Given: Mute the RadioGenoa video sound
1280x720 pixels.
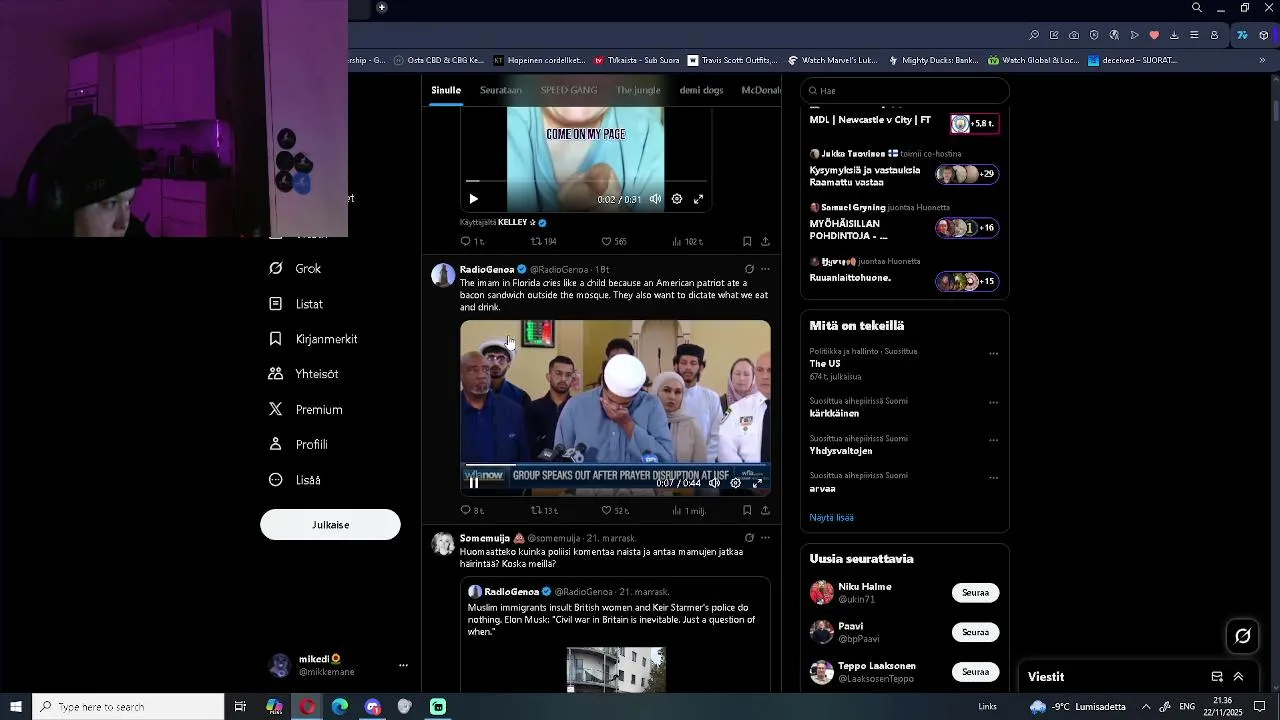Looking at the screenshot, I should [714, 483].
